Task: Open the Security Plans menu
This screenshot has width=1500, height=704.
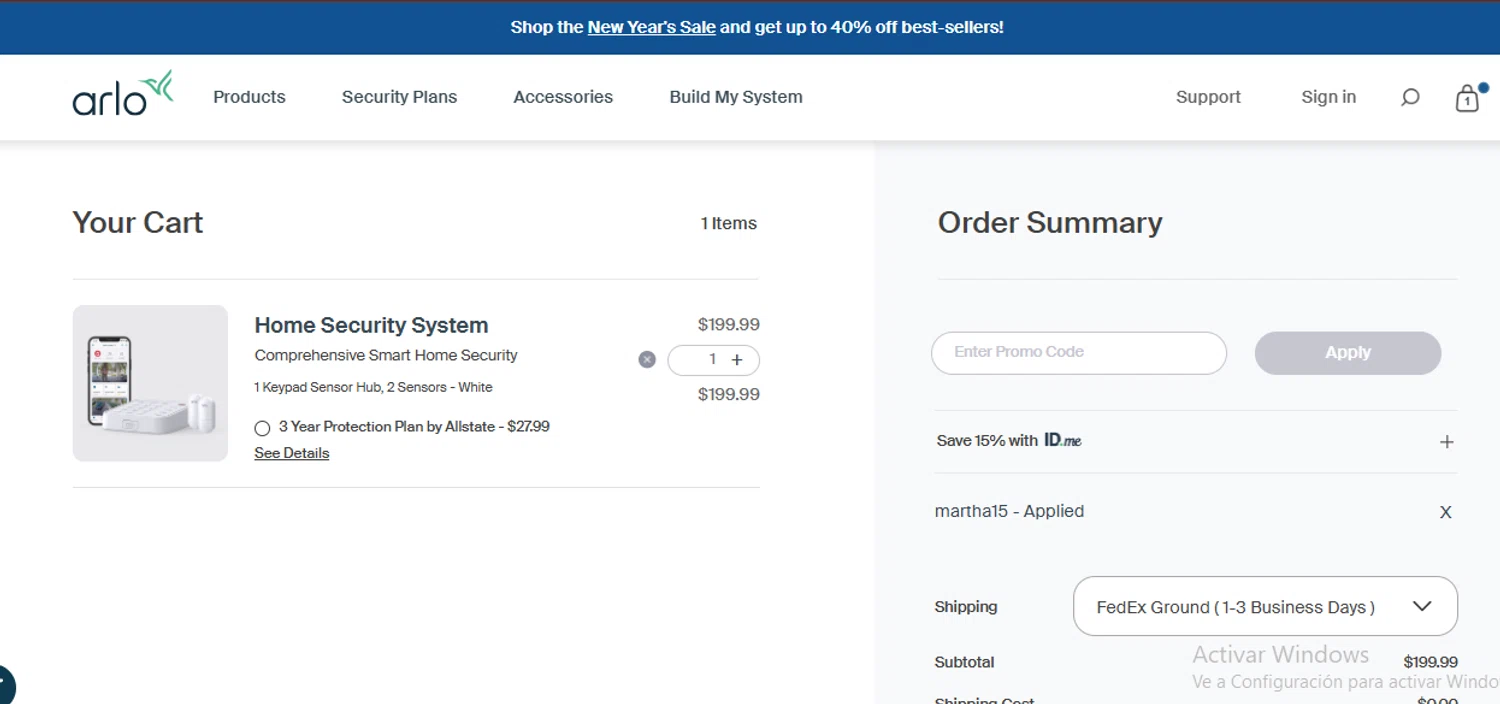Action: click(399, 97)
